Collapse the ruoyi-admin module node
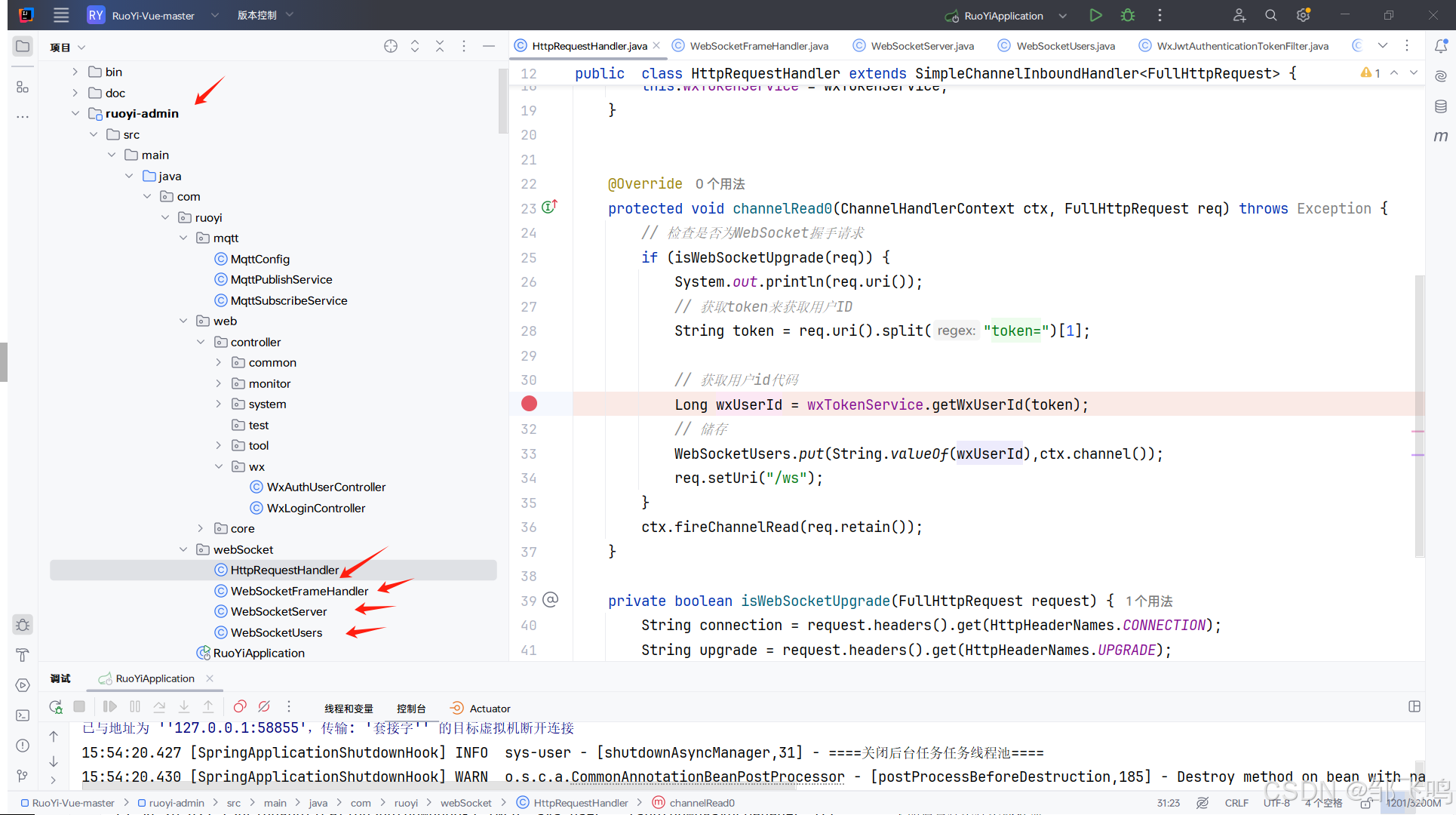This screenshot has width=1456, height=815. [x=75, y=113]
